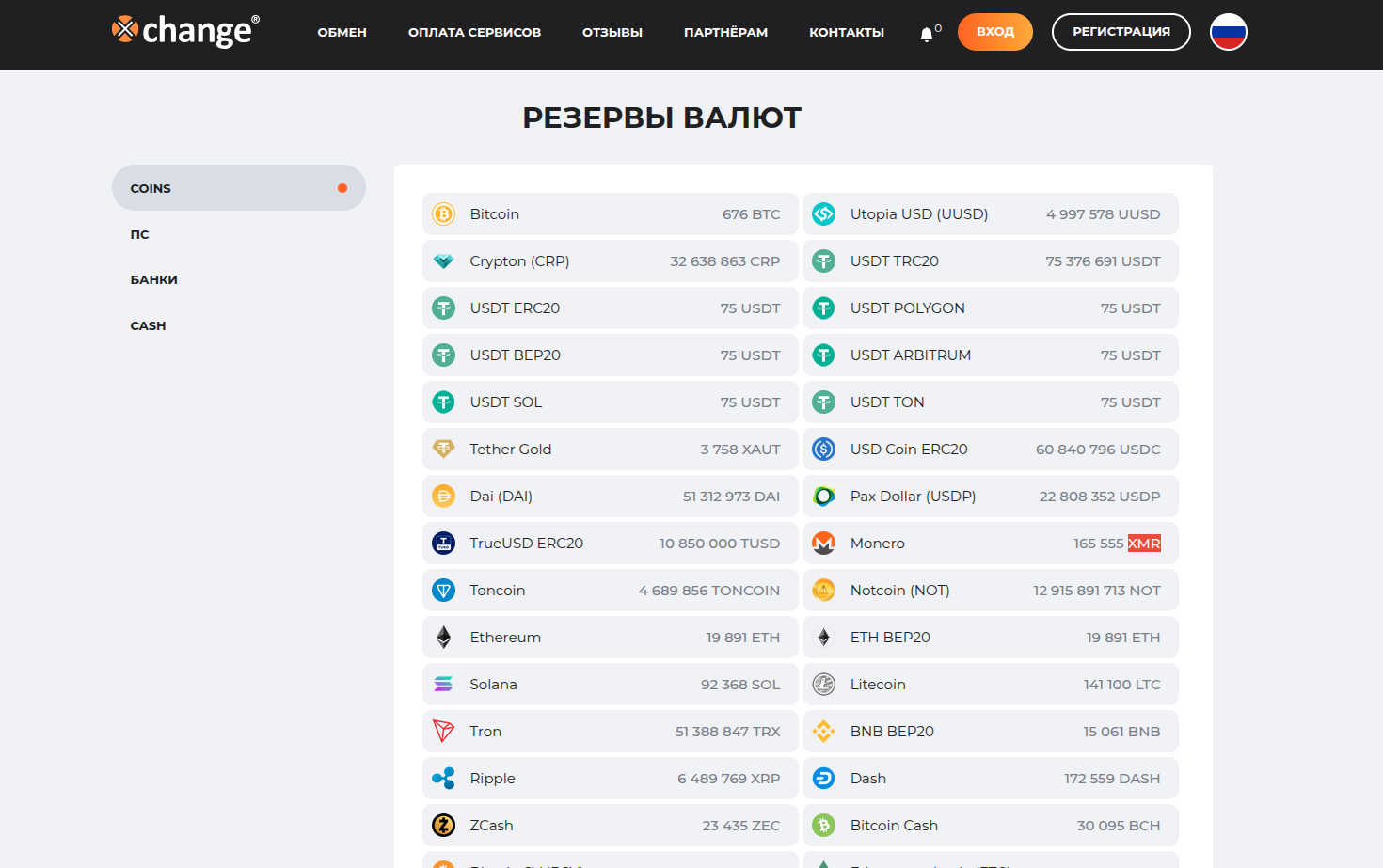Click the 51 312 973 DAI value
Viewport: 1383px width, 868px height.
coord(732,497)
